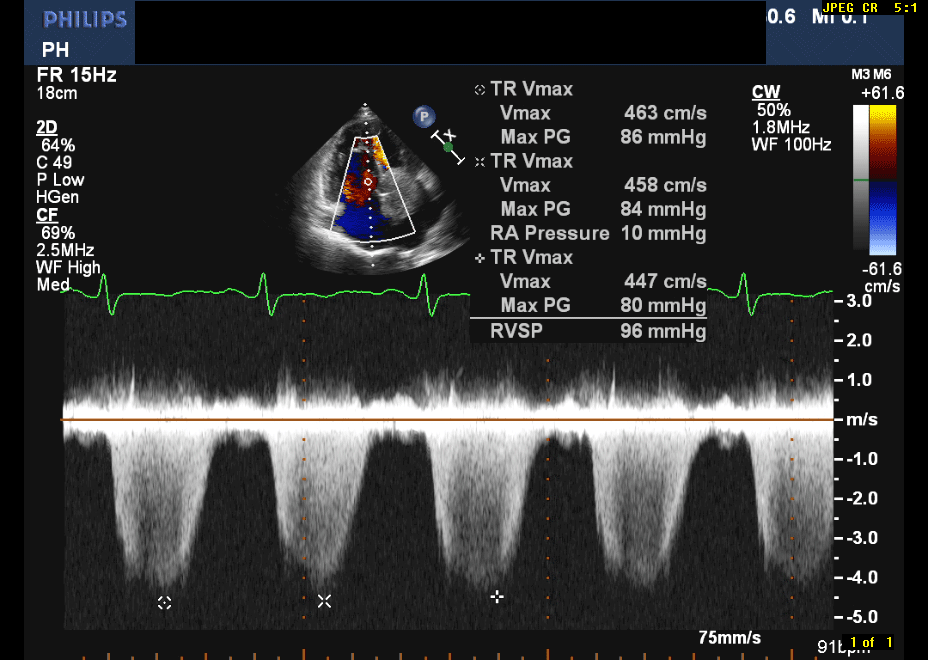Click the '1 of 1' image counter
This screenshot has width=928, height=660.
(x=869, y=642)
